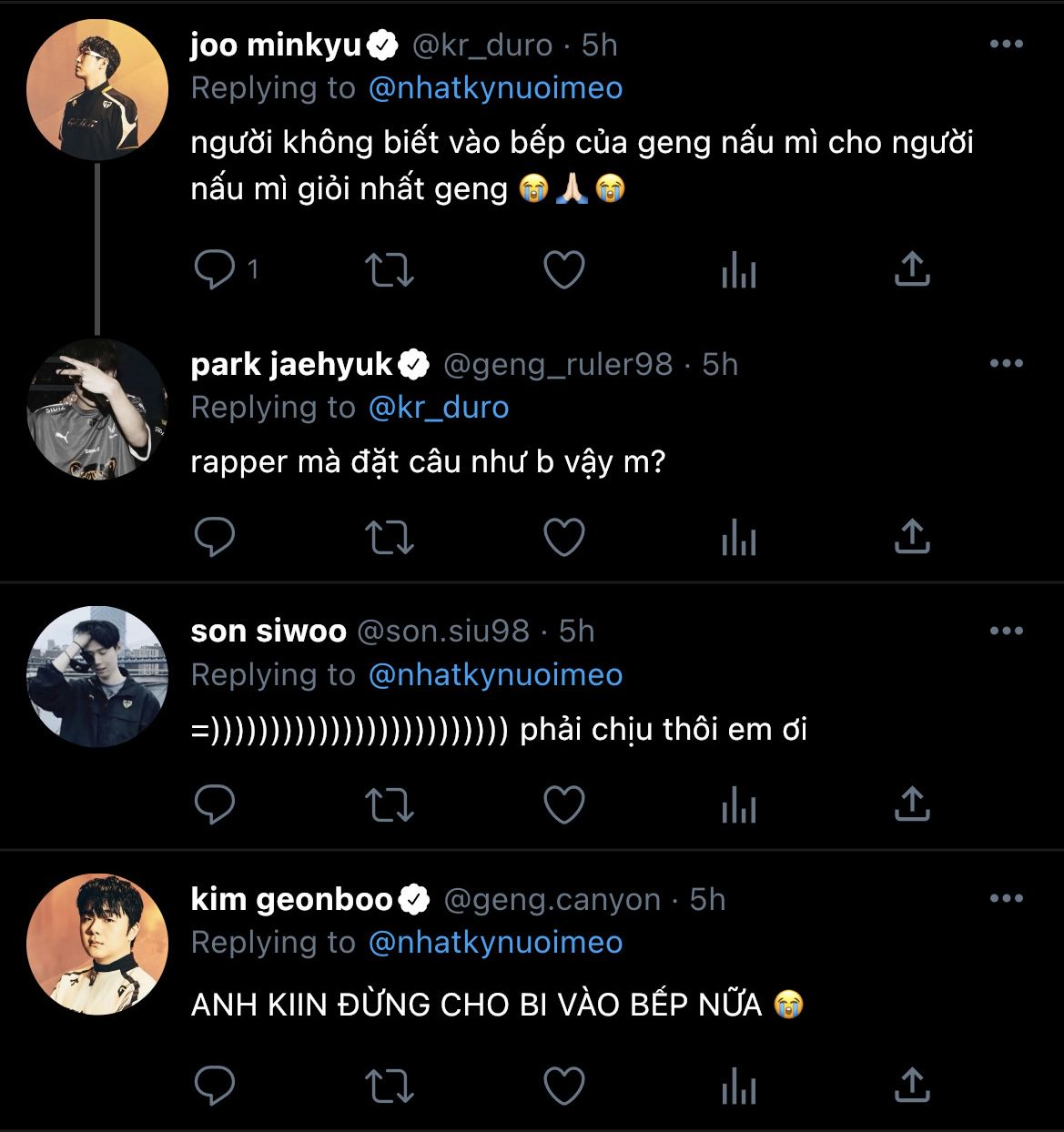The height and width of the screenshot is (1132, 1064).
Task: Reply to joo minkyu's tweet
Action: pos(215,269)
